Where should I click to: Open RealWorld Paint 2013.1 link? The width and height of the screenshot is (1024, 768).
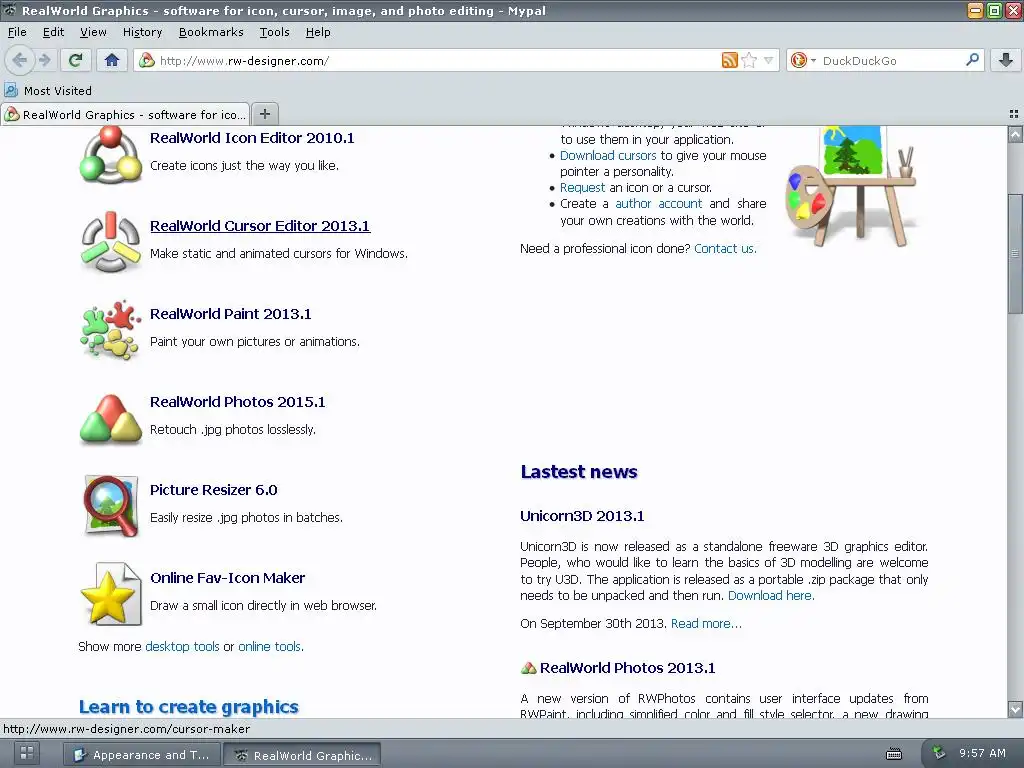pos(231,314)
